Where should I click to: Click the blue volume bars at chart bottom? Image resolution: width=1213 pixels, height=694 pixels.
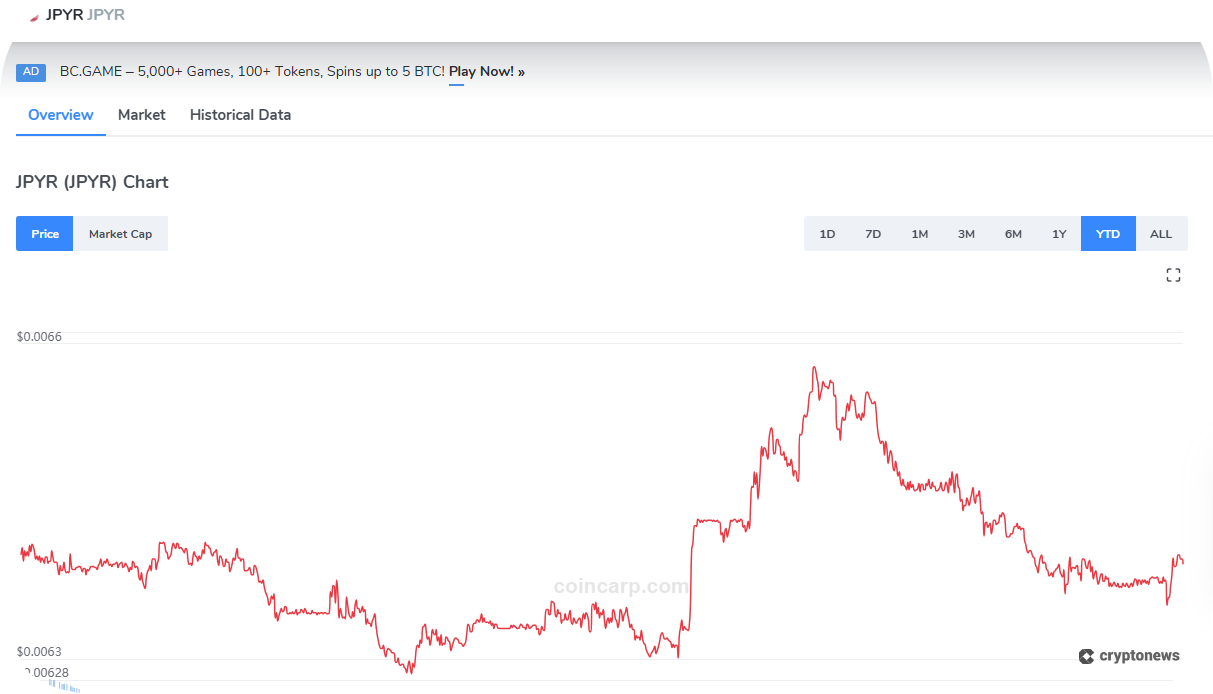(x=63, y=685)
